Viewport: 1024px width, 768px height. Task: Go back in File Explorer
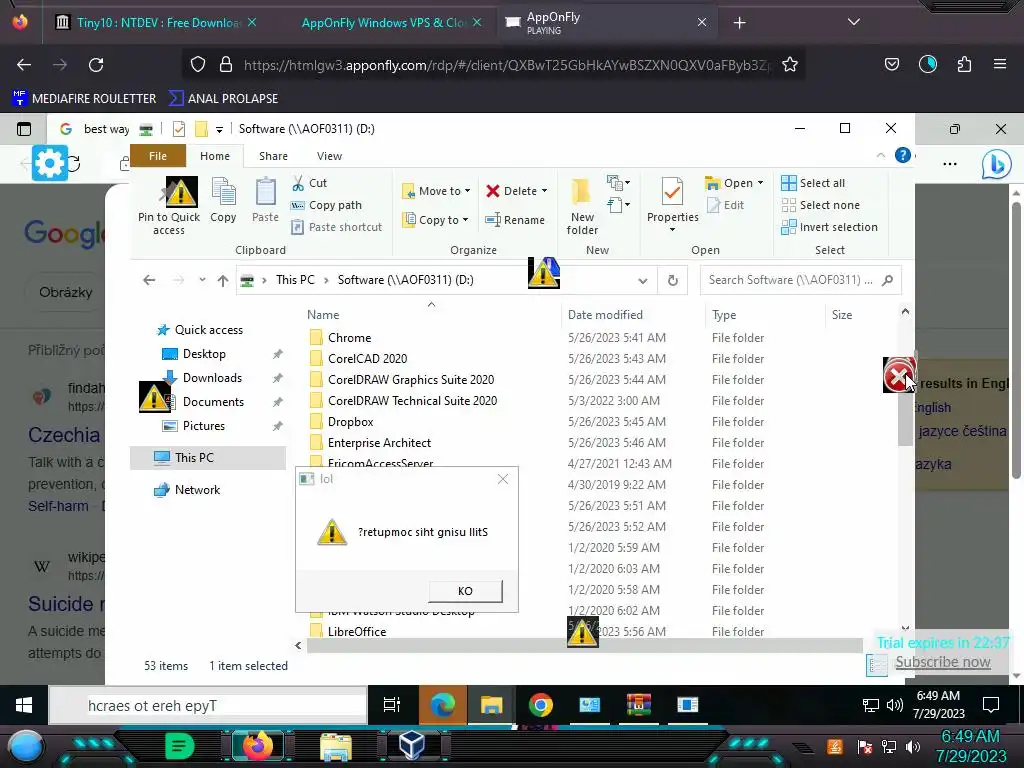(149, 280)
